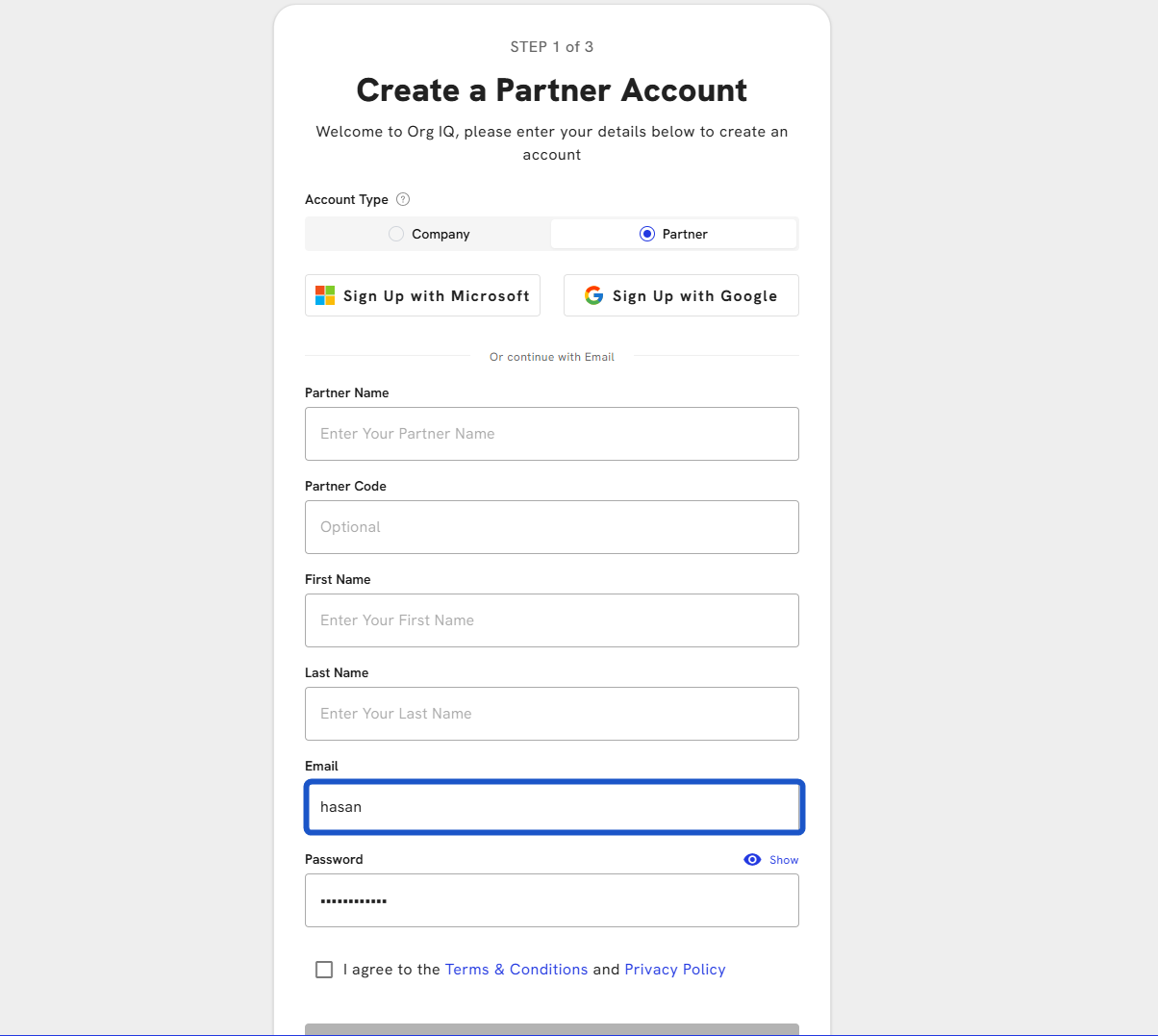
Task: Click the Show password text link
Action: [784, 860]
